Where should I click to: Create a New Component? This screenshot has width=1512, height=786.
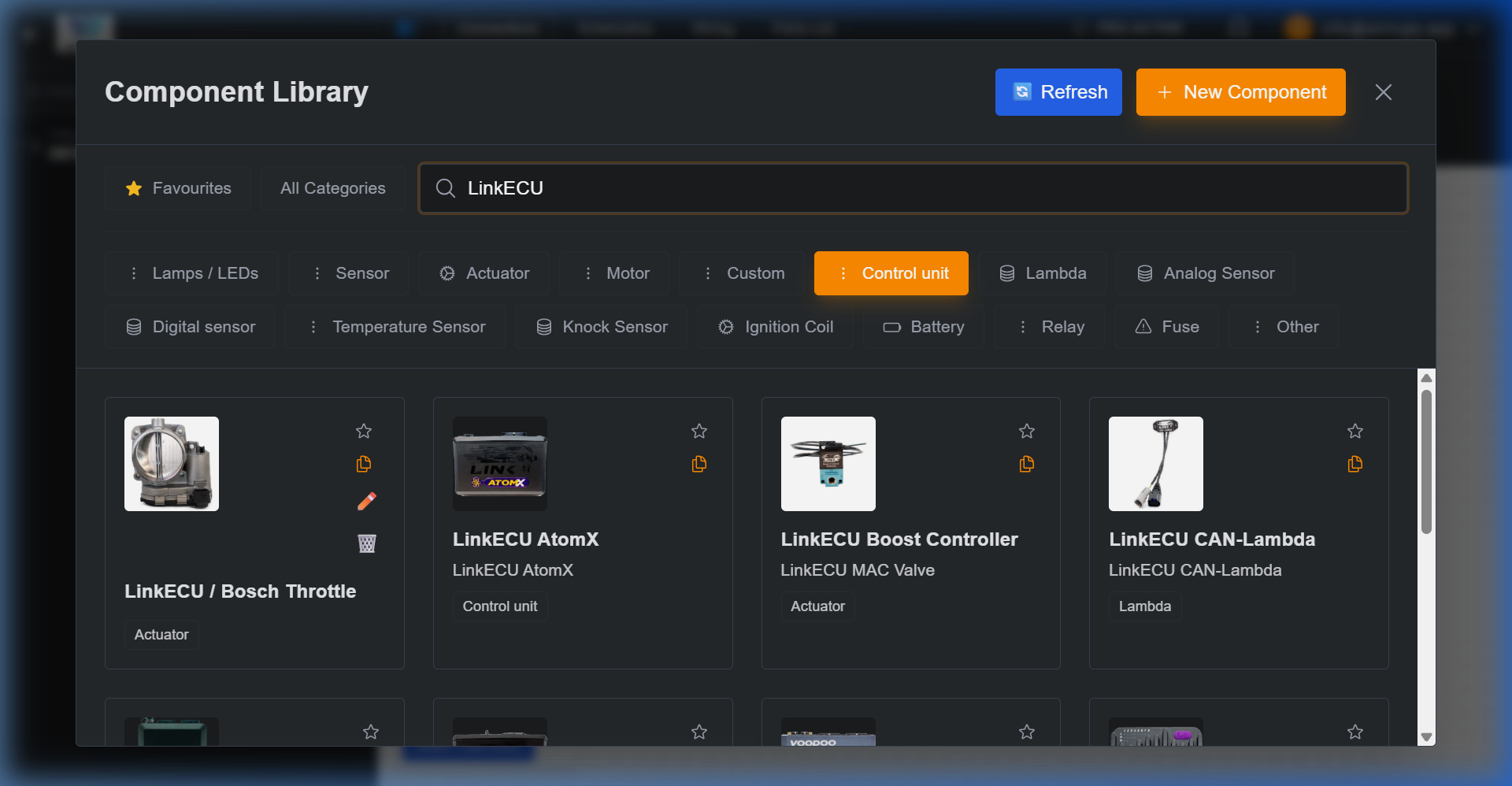tap(1240, 92)
